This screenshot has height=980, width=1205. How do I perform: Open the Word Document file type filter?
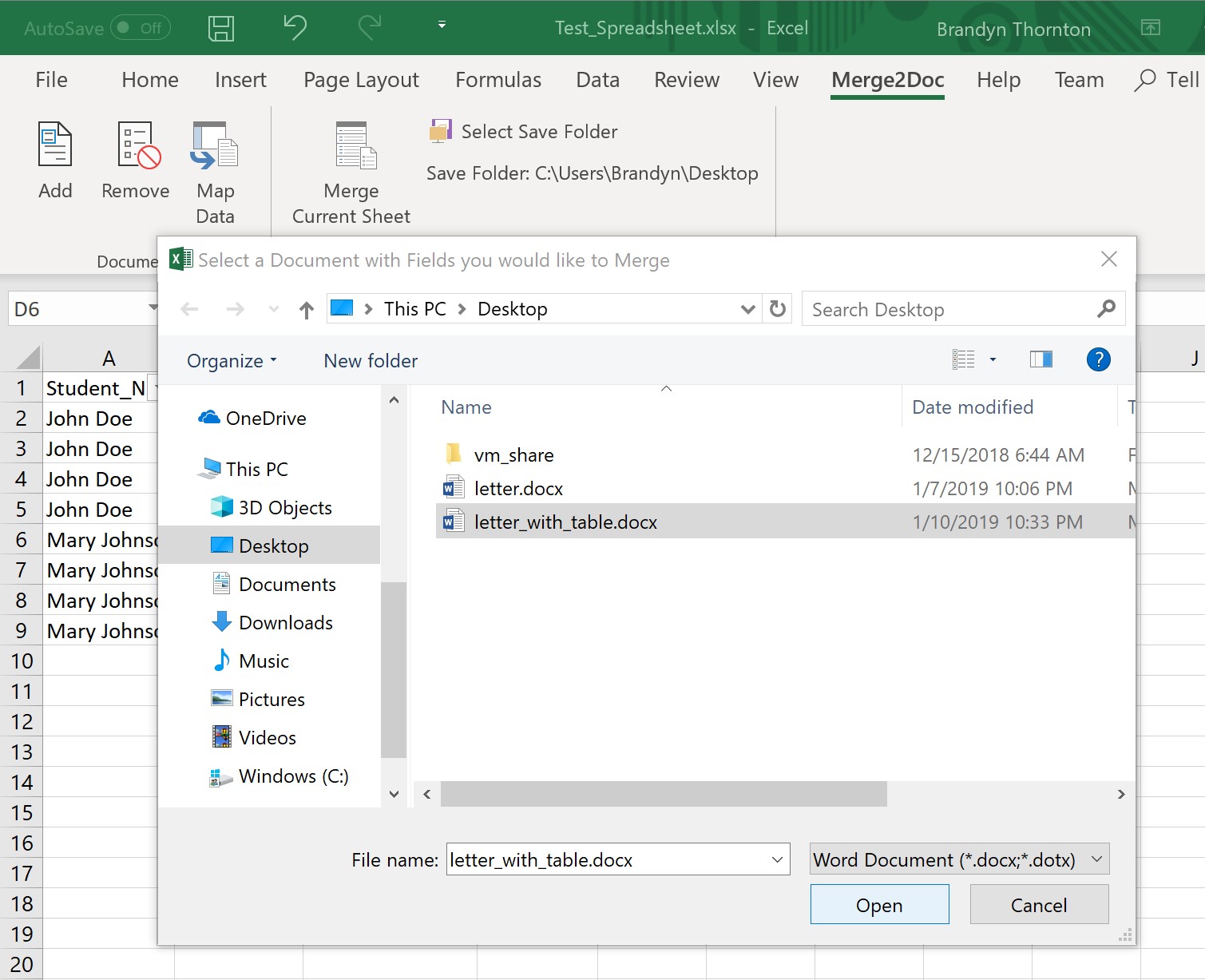(x=959, y=859)
